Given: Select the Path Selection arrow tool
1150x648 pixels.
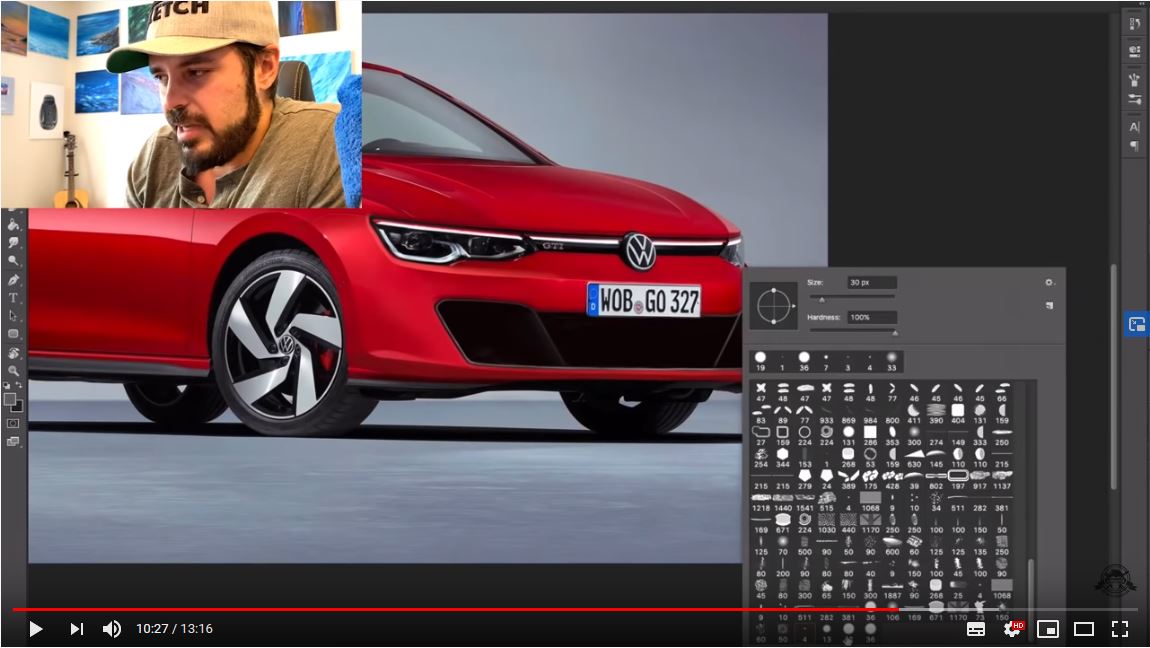Looking at the screenshot, I should 14,316.
